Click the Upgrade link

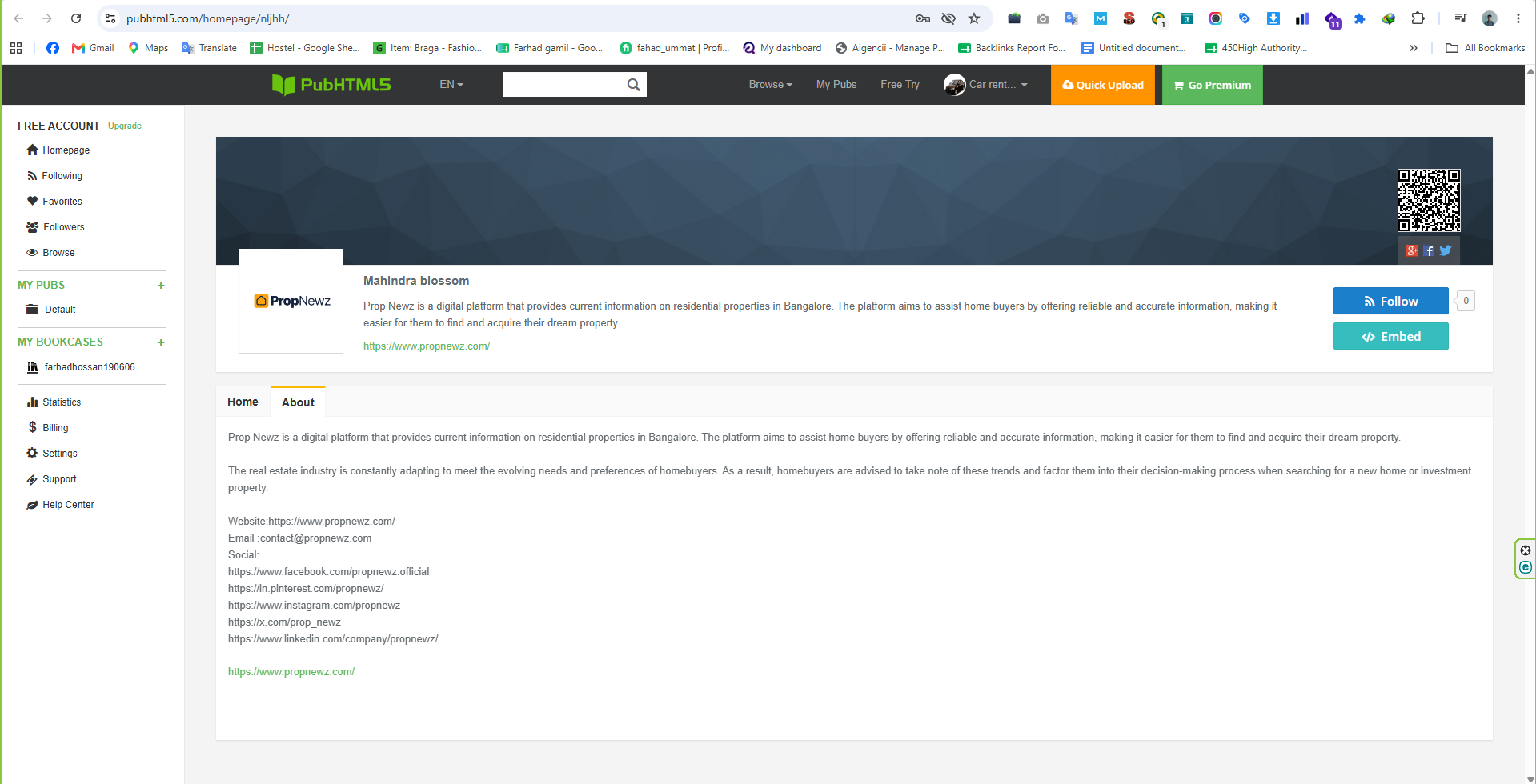[125, 126]
